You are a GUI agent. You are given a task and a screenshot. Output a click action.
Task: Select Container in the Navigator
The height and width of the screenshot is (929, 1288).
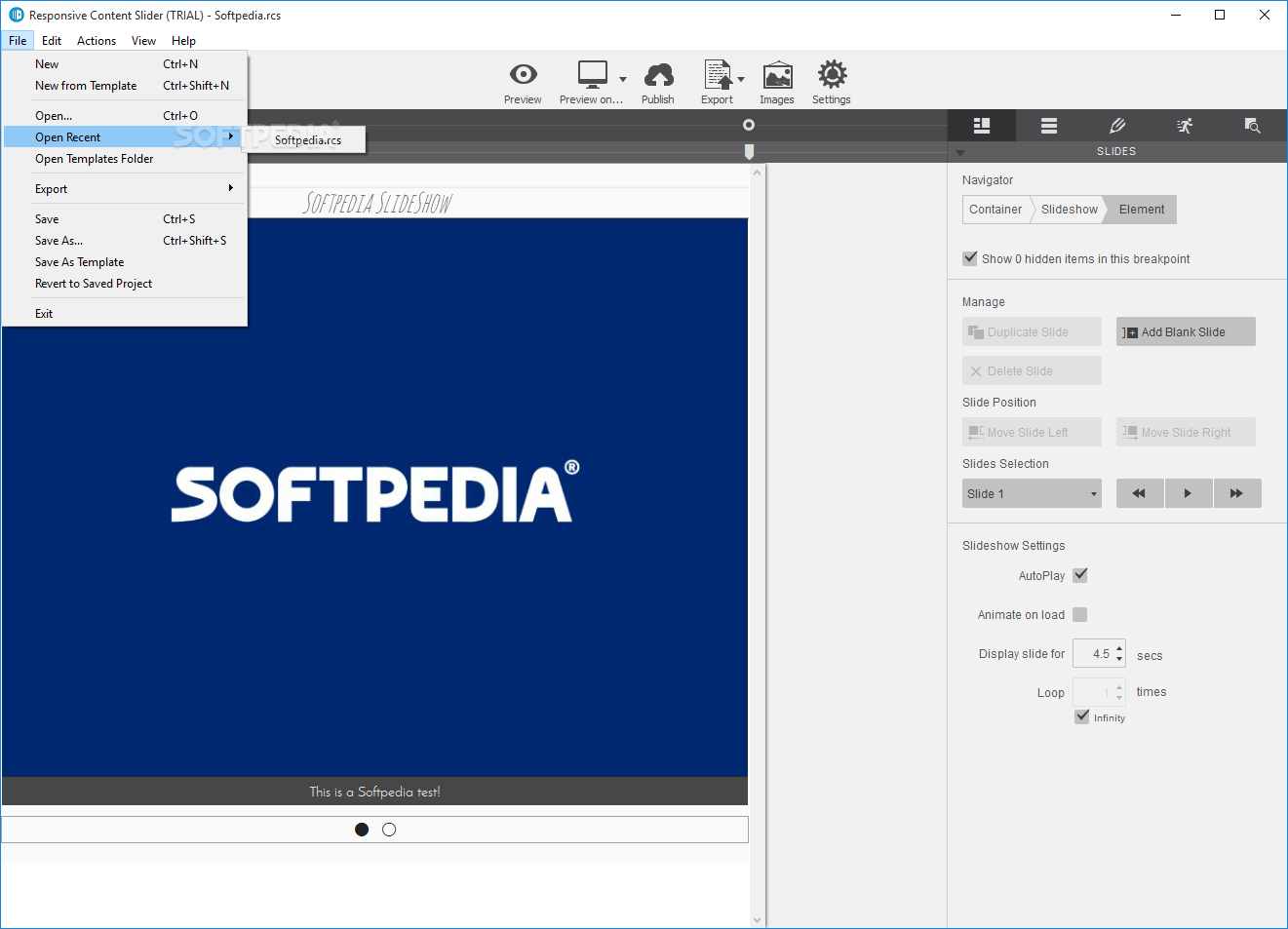[995, 210]
